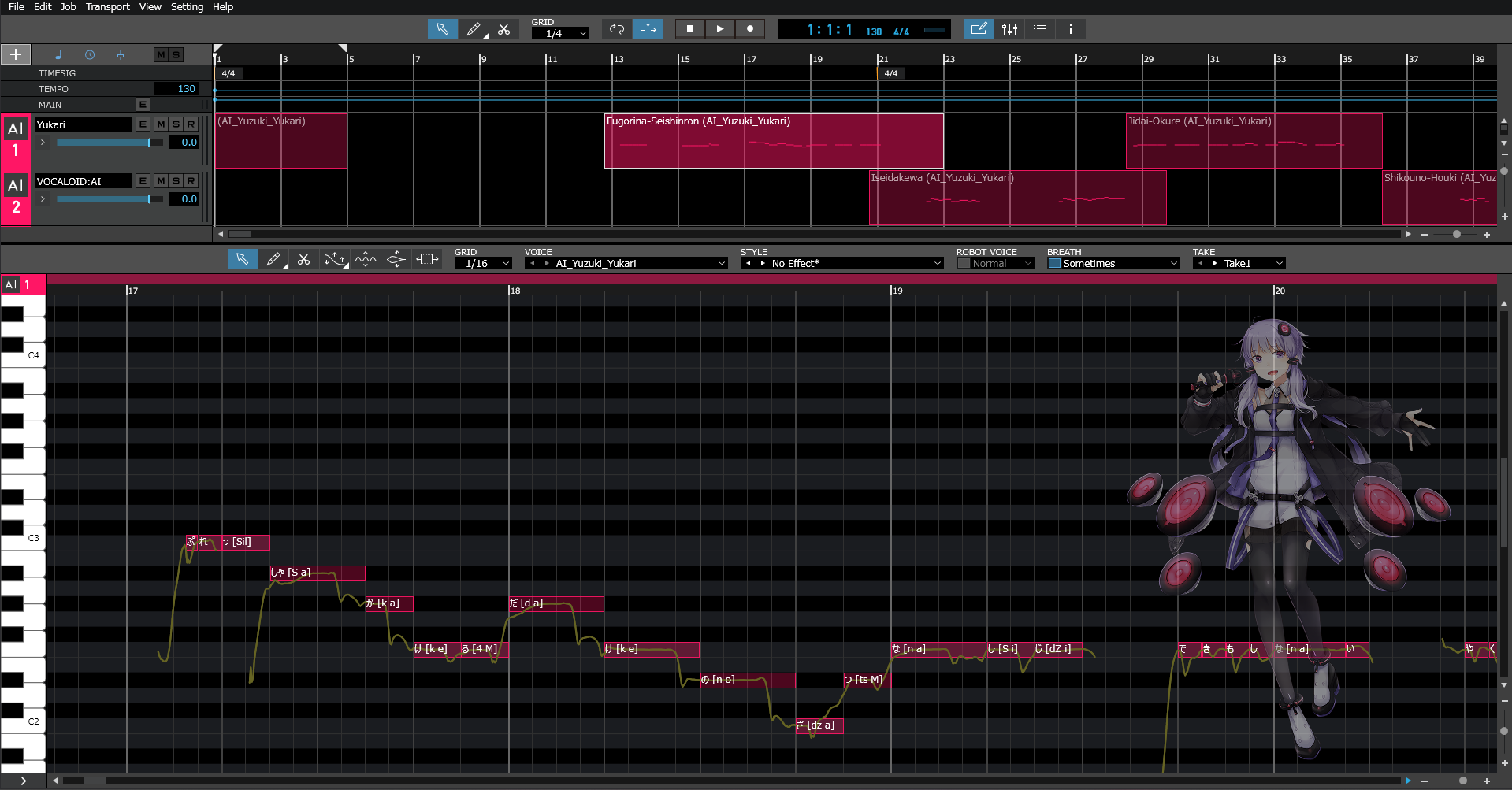Click the tuning marker icon in track header

121,54
